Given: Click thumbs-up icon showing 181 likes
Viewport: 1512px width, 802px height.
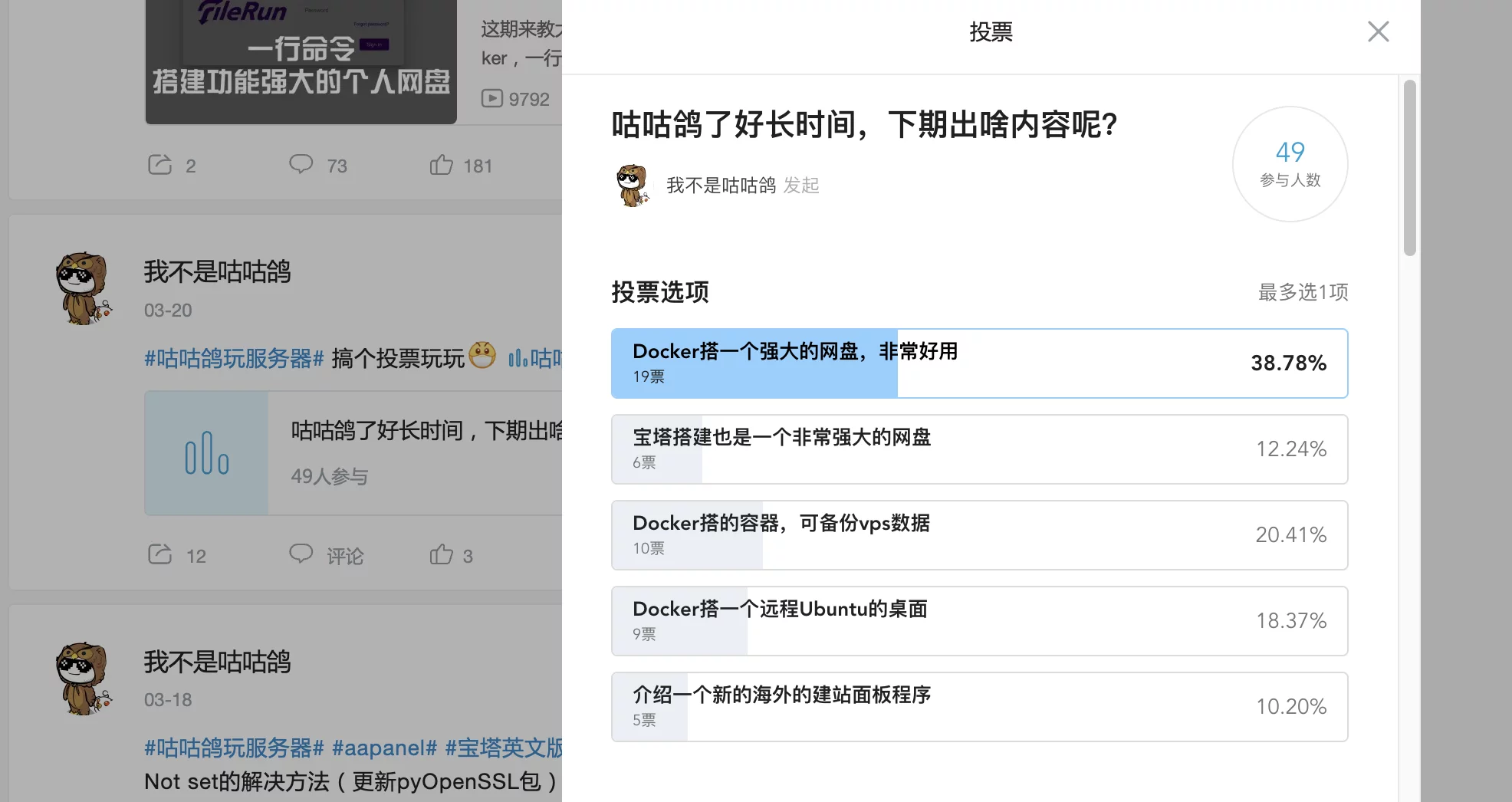Looking at the screenshot, I should [x=442, y=165].
